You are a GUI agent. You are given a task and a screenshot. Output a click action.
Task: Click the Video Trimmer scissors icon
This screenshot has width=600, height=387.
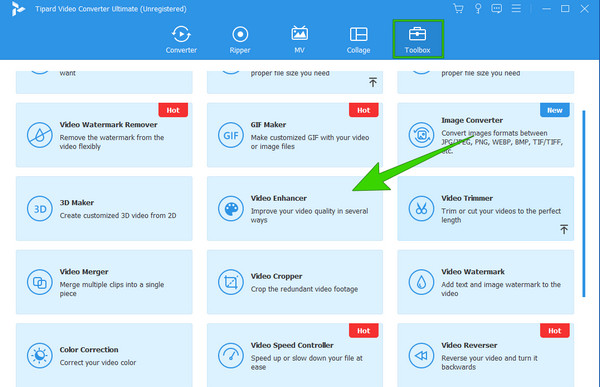point(421,209)
